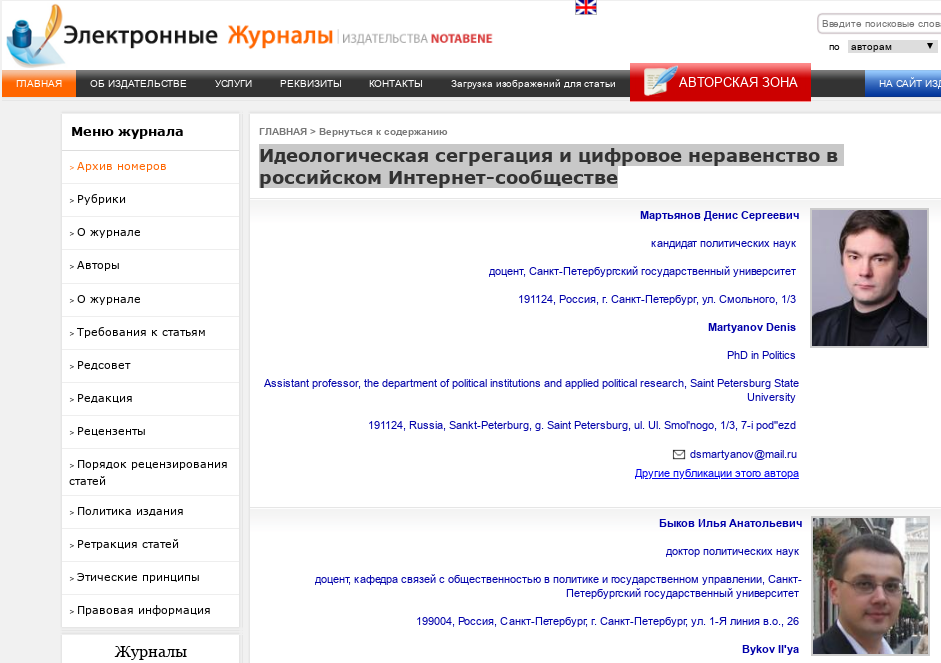Click the English language flag icon
The width and height of the screenshot is (941, 663).
click(x=586, y=7)
